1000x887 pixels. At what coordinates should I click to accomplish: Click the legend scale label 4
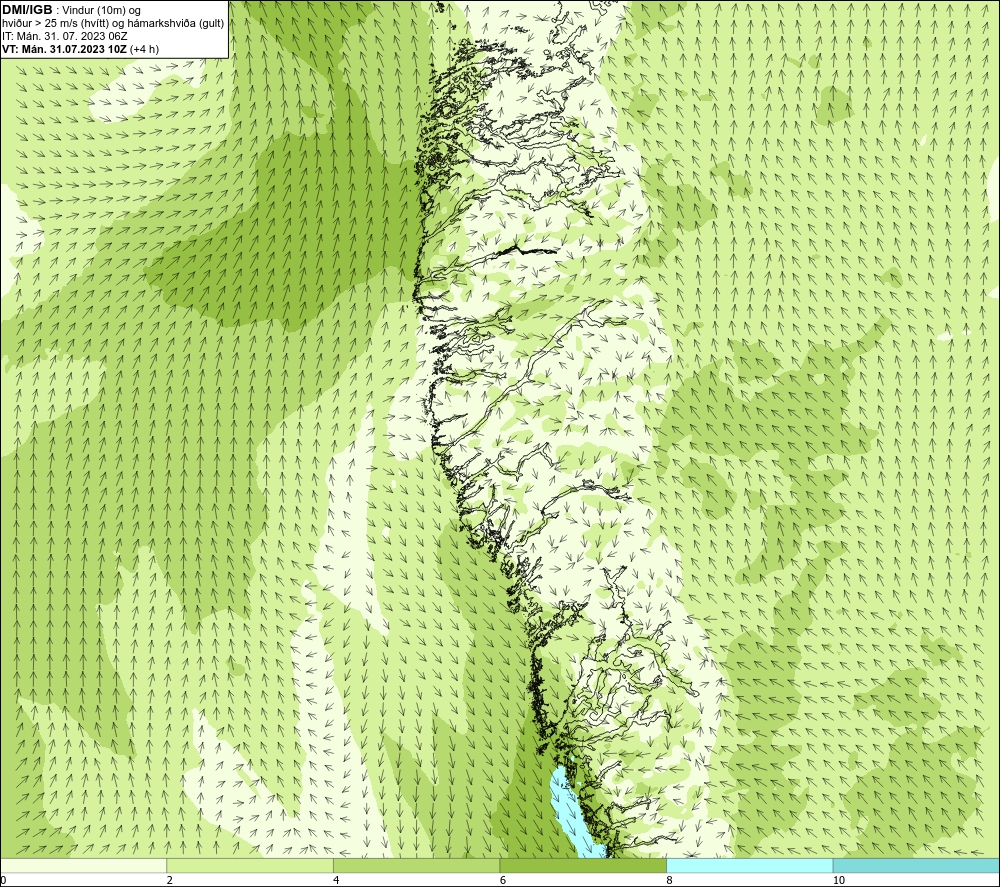(x=336, y=880)
